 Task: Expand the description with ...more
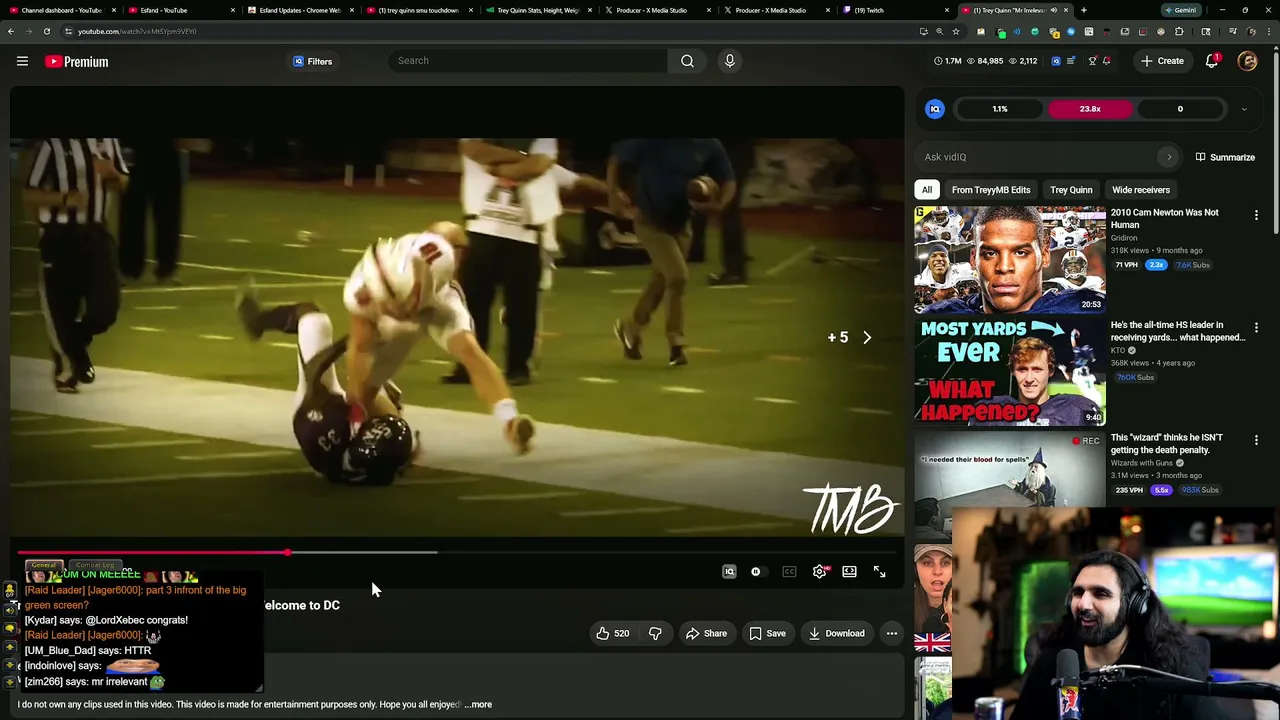tap(479, 704)
